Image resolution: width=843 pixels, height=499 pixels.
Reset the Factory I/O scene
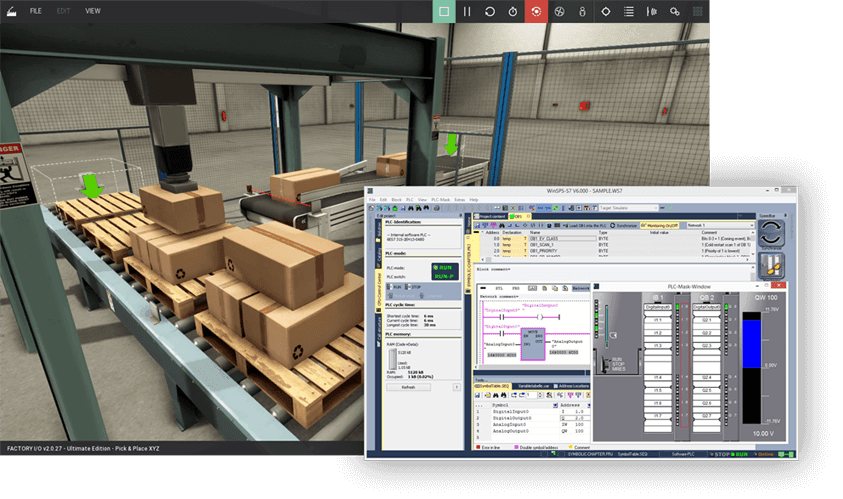coord(490,11)
